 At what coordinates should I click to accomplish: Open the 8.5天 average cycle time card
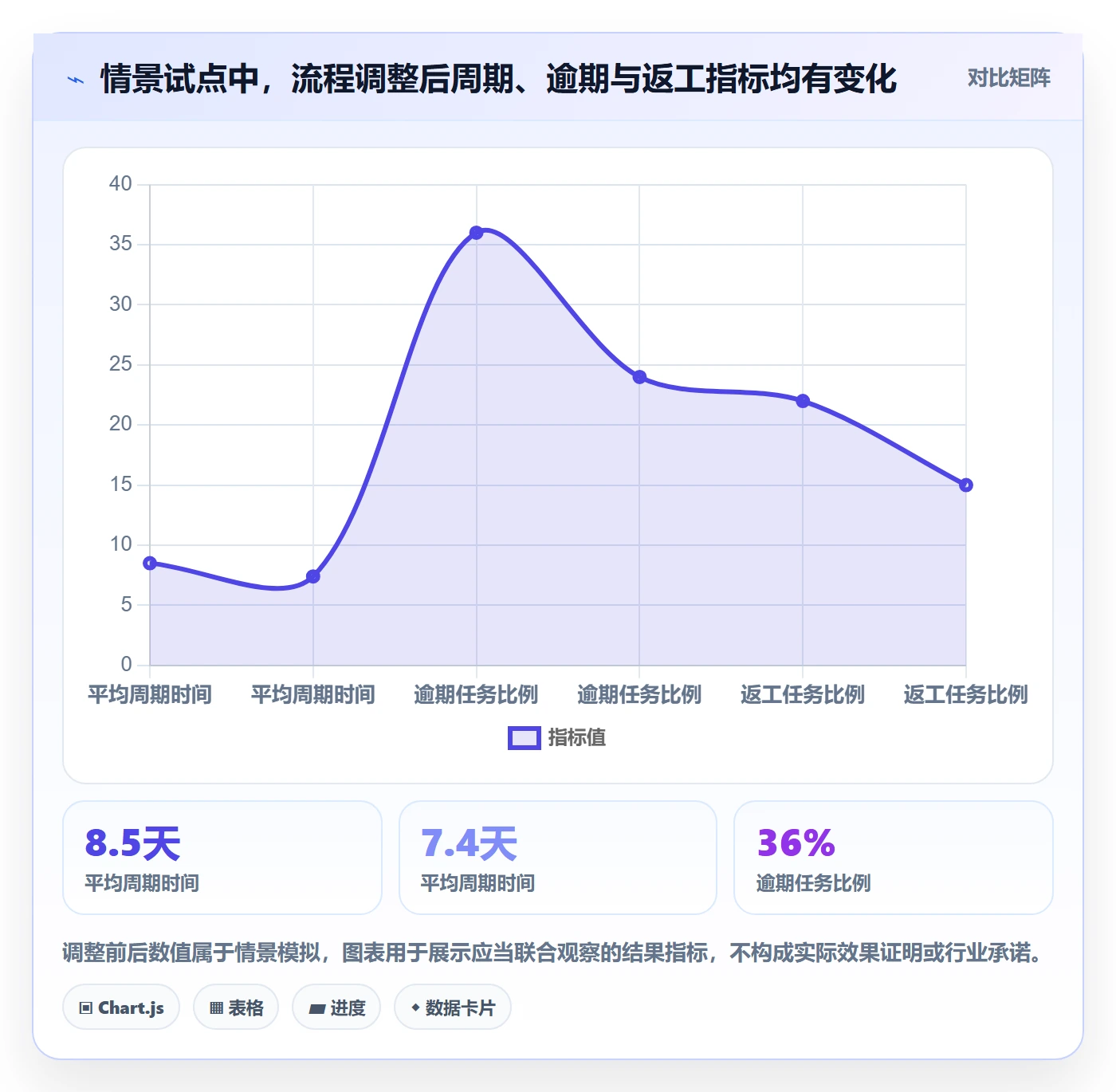pos(222,858)
